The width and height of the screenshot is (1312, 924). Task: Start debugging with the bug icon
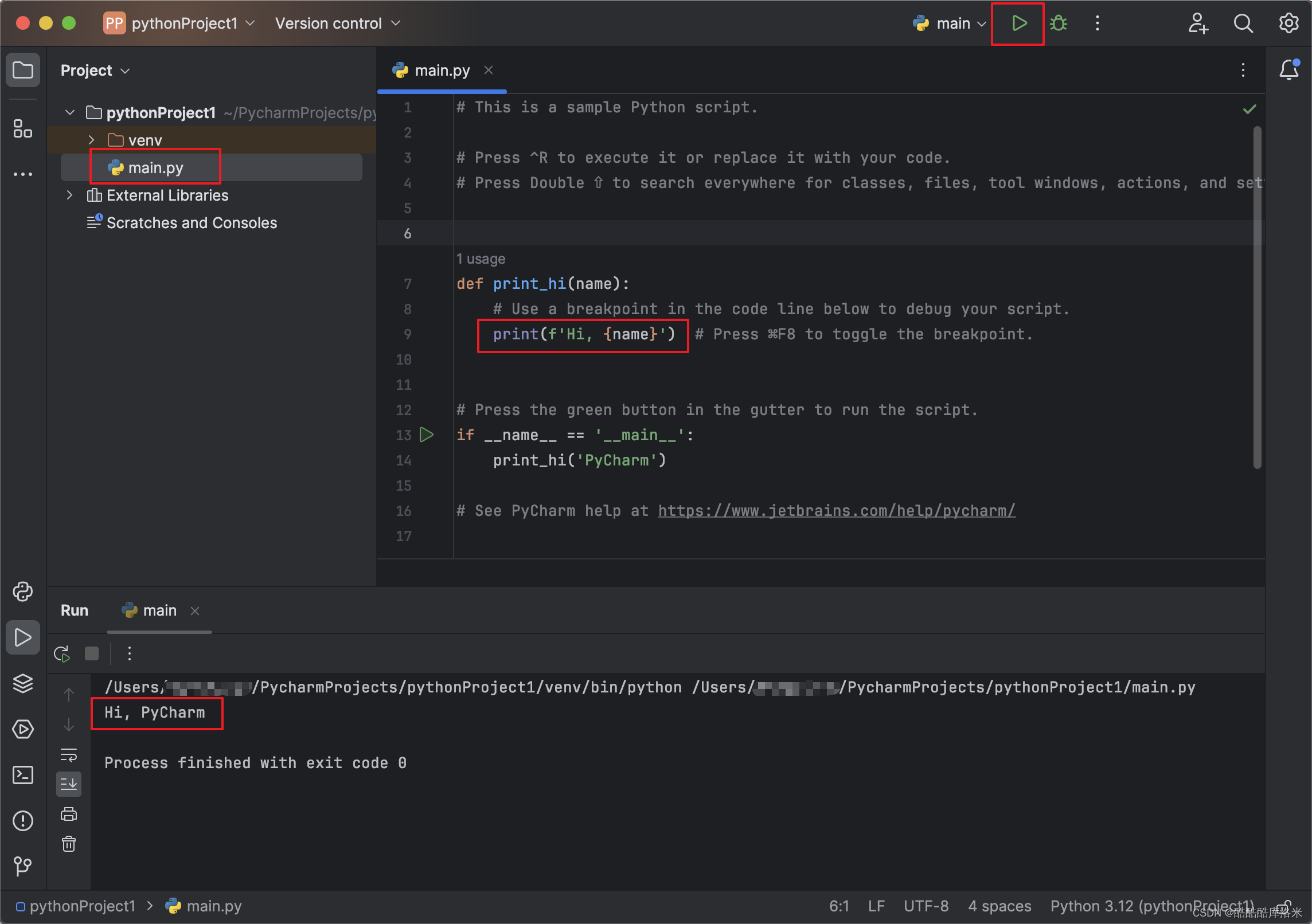(x=1059, y=24)
